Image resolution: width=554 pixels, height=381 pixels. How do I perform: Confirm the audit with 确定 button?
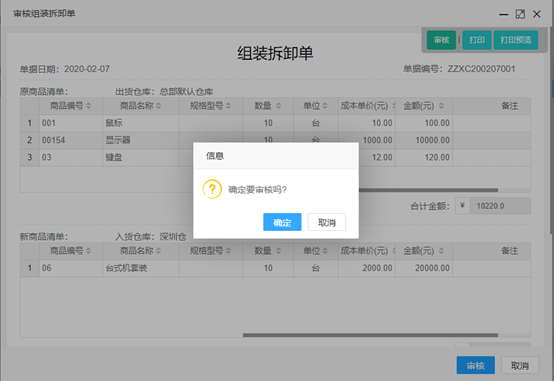pos(282,222)
